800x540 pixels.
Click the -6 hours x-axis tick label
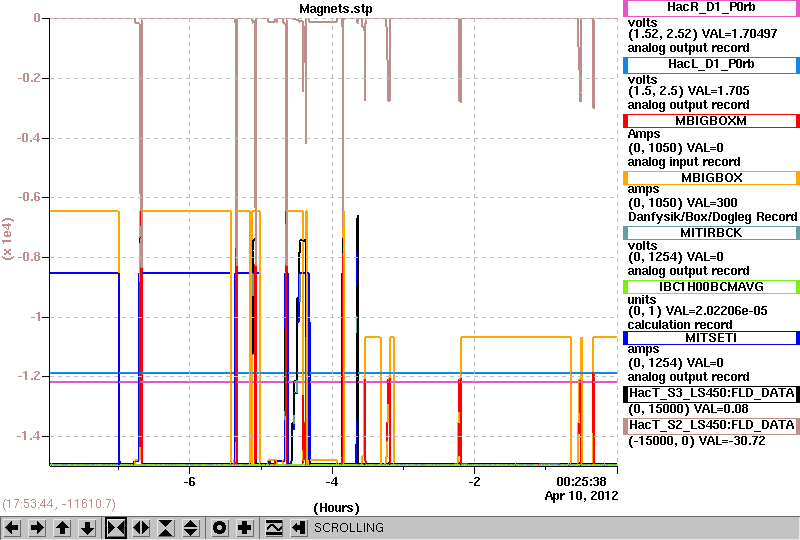click(x=189, y=482)
